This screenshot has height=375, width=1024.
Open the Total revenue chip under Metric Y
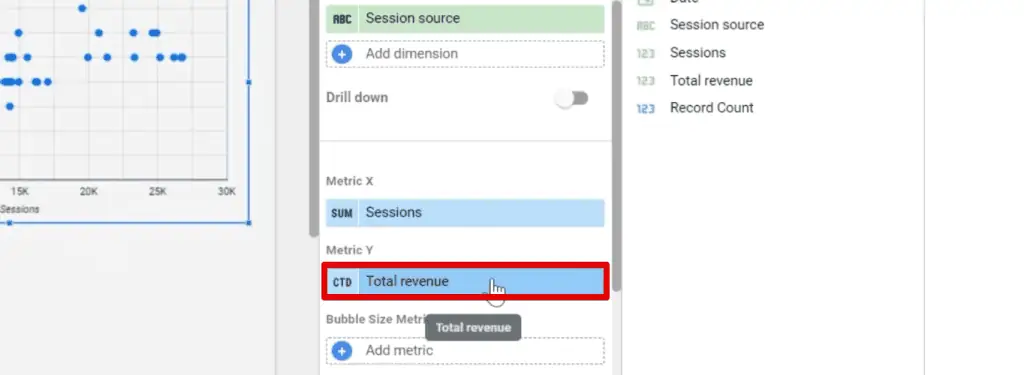click(x=465, y=282)
